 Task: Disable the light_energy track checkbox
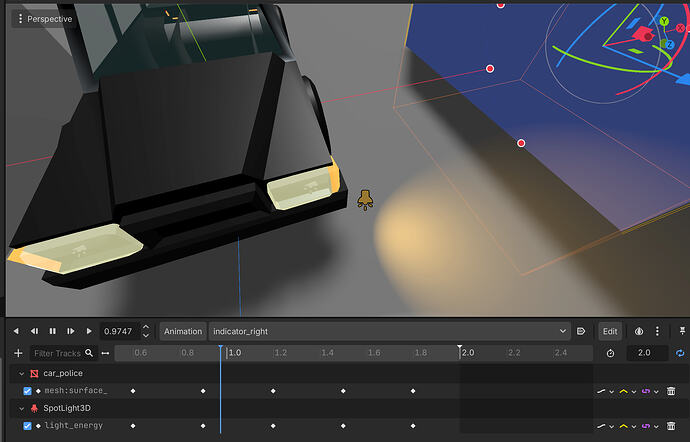(27, 426)
